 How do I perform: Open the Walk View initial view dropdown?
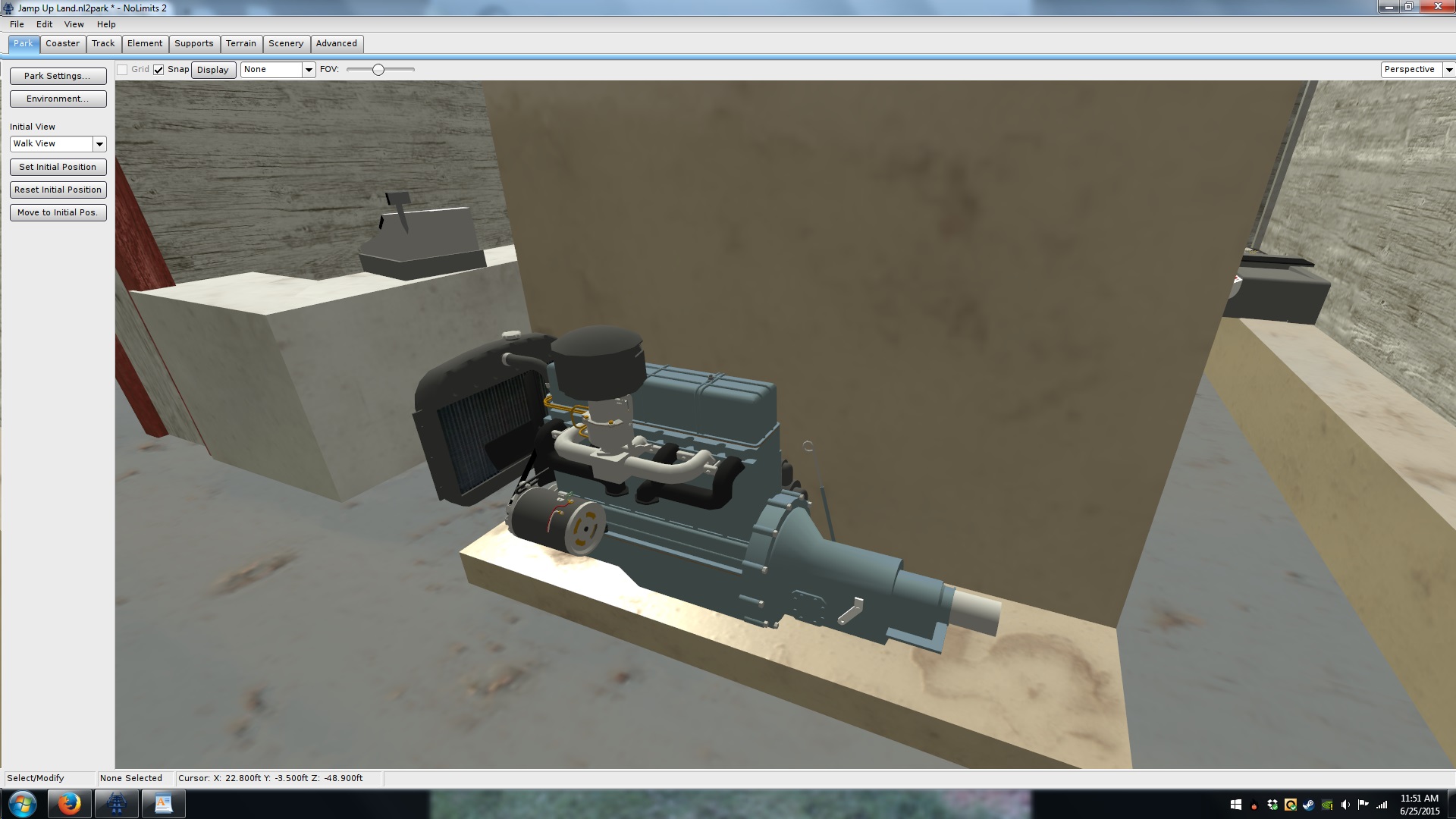click(x=99, y=144)
